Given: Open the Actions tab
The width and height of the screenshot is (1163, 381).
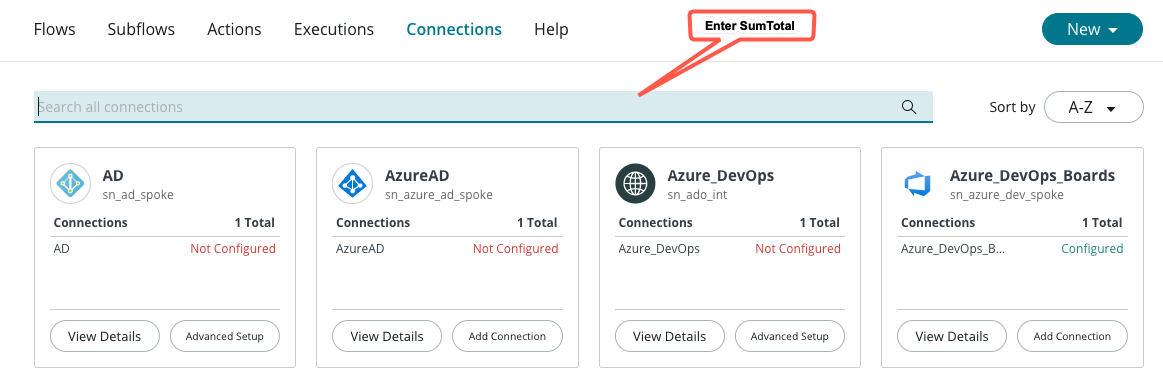Looking at the screenshot, I should 234,30.
